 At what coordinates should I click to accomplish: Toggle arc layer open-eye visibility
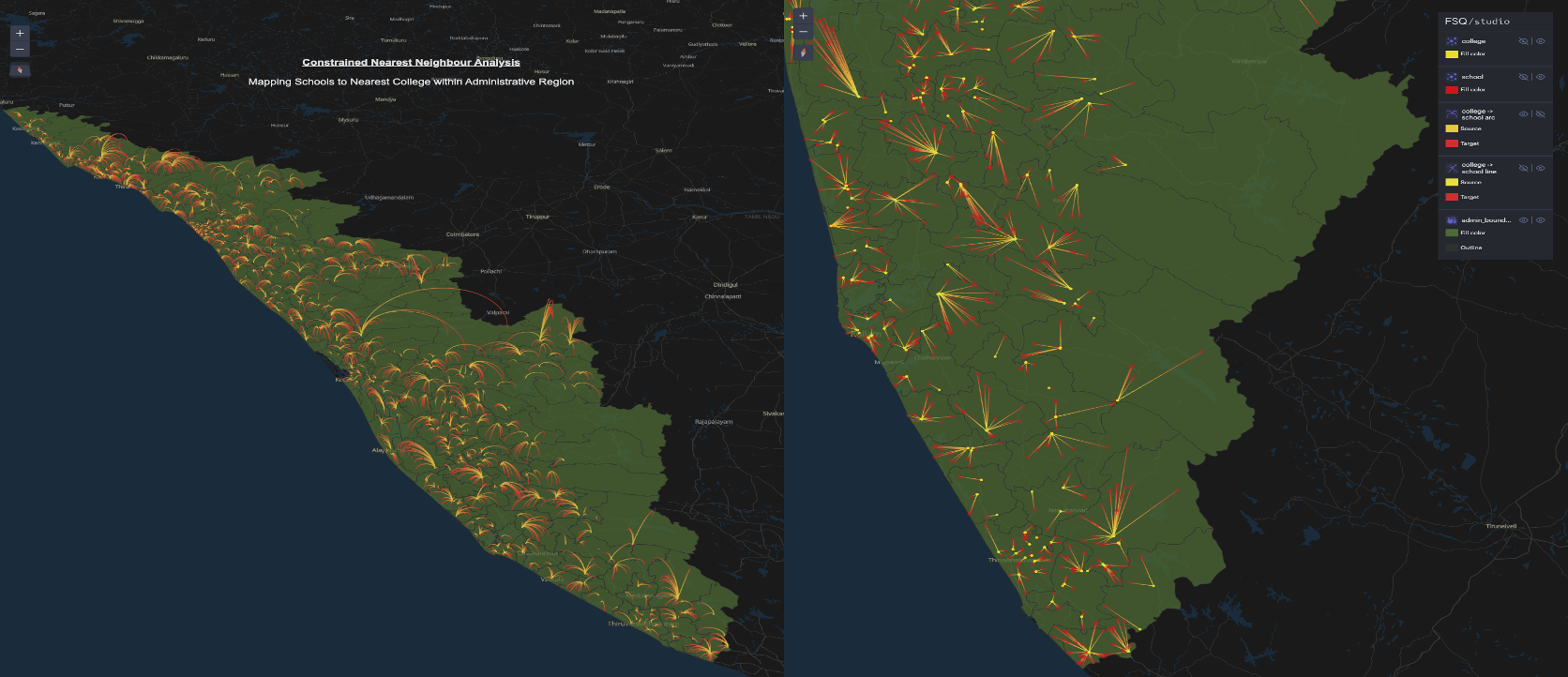(1524, 113)
